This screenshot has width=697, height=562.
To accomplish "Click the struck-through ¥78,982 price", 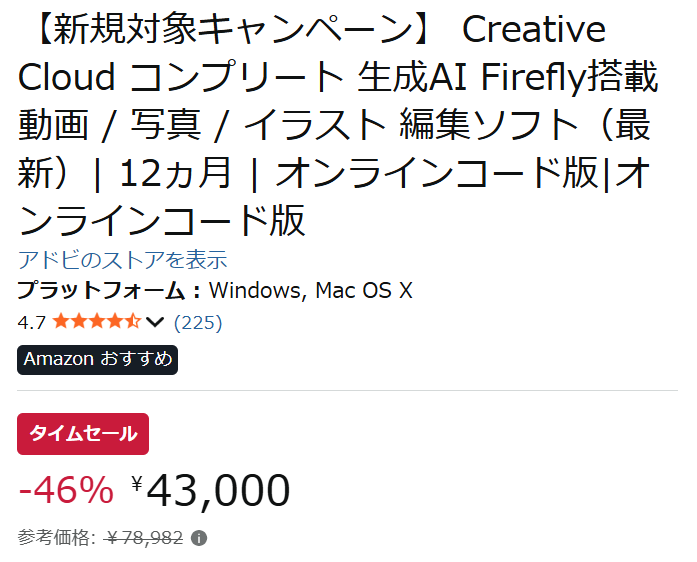I will coord(145,538).
